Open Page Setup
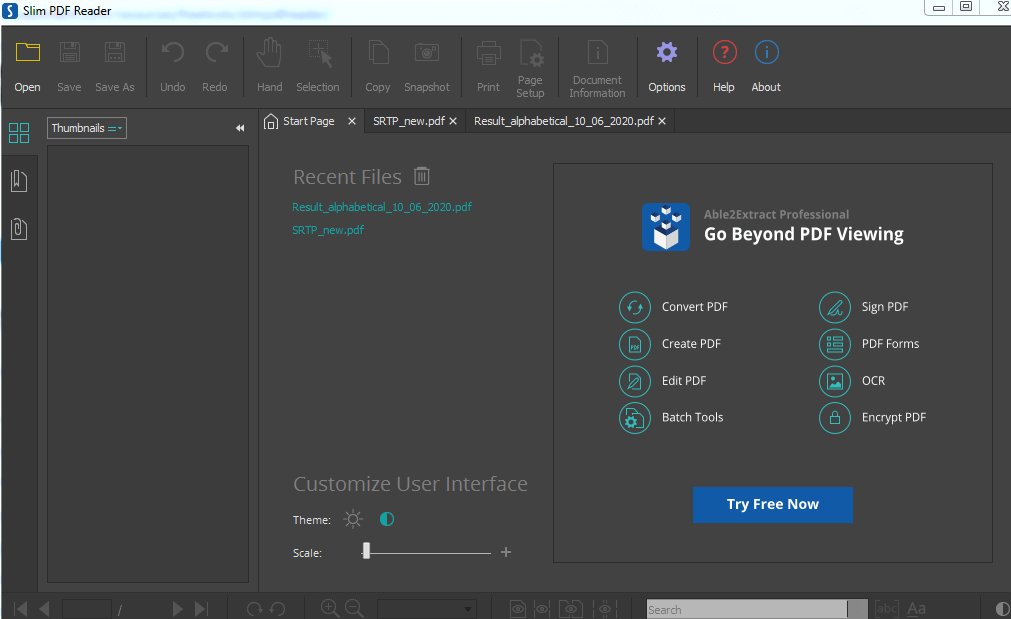The height and width of the screenshot is (619, 1011). pos(532,53)
